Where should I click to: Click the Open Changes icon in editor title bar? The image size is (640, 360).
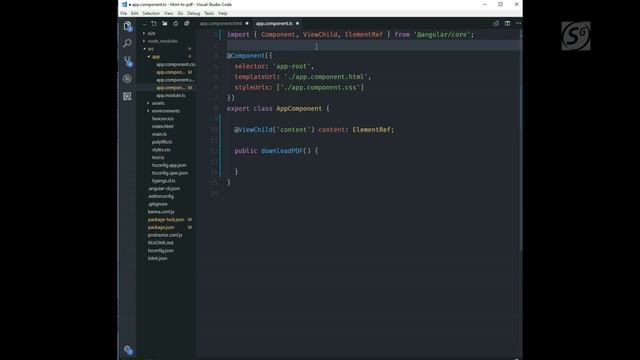[496, 24]
